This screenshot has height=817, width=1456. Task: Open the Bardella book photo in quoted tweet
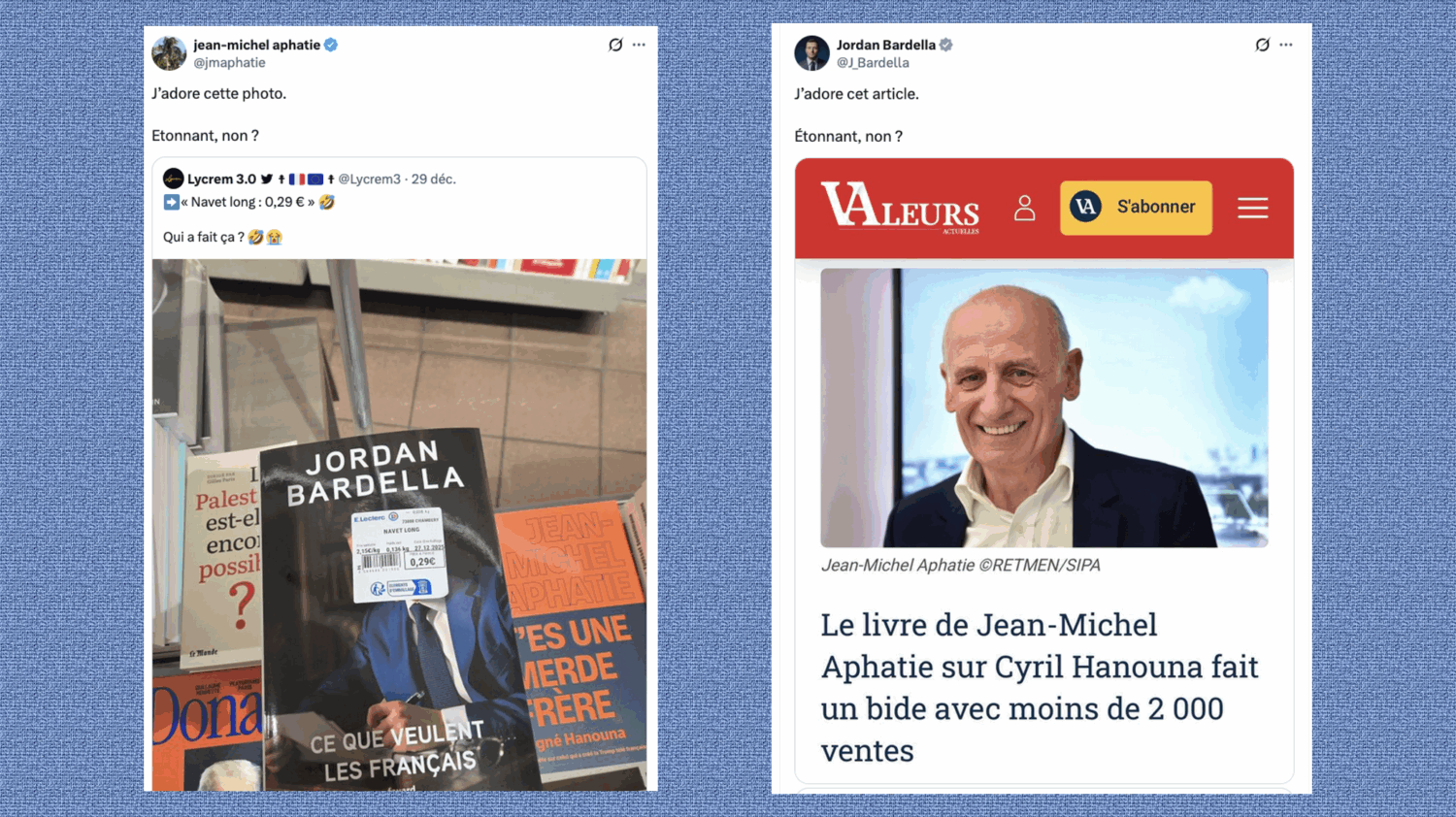[399, 524]
